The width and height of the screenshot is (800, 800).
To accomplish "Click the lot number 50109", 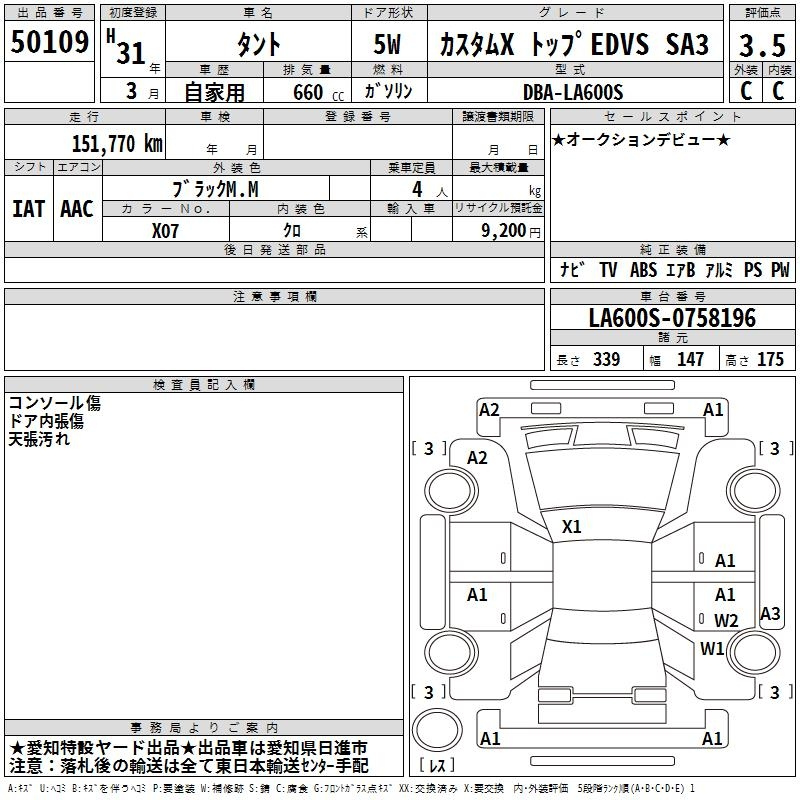I will 49,44.
